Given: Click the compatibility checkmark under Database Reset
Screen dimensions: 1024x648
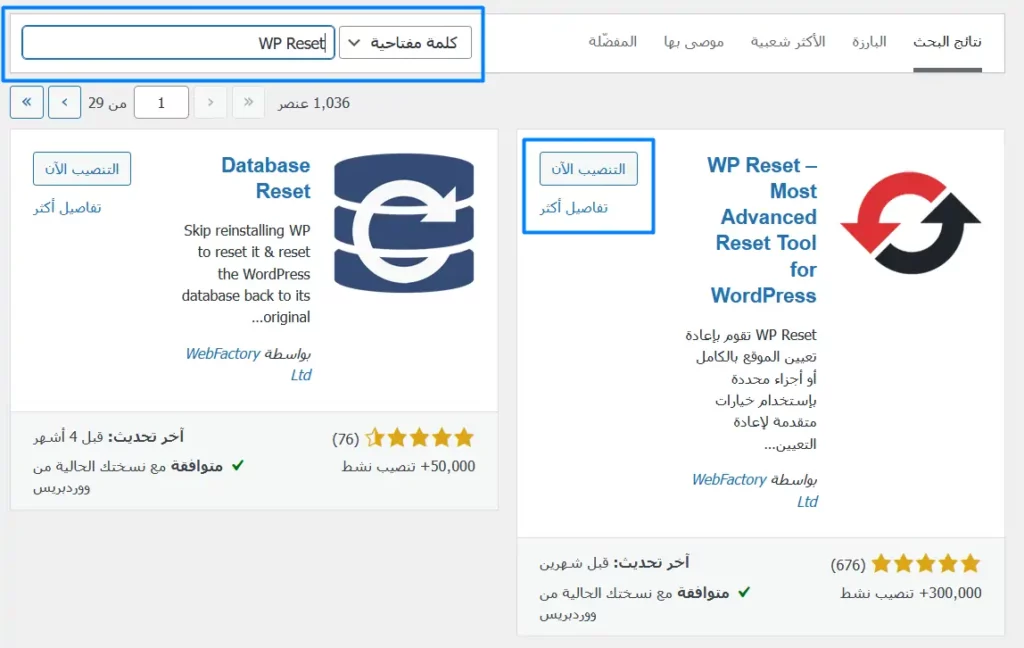Looking at the screenshot, I should tap(238, 466).
